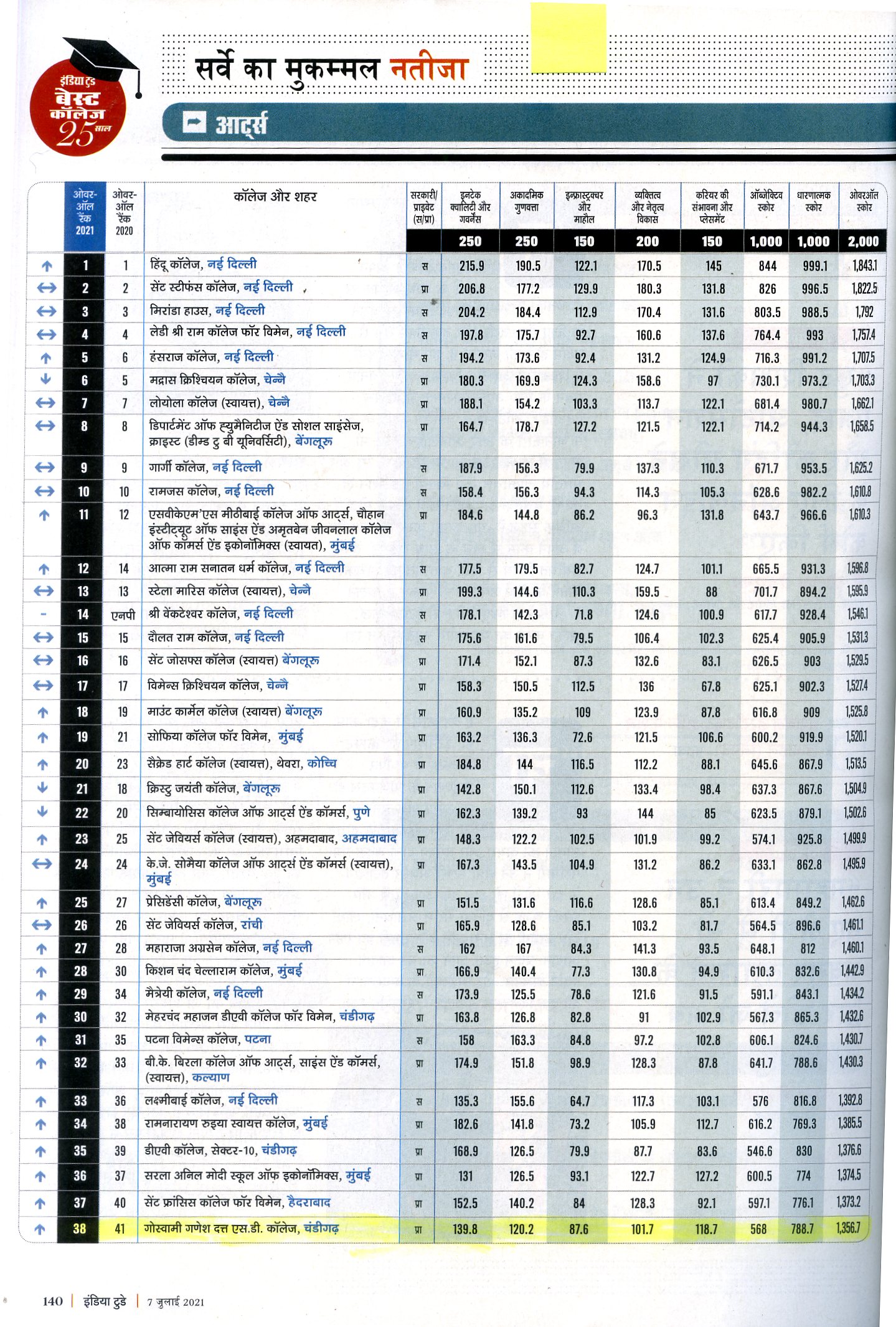Click the up arrow for प्रेसिडेंसी कॉलेज, बेंगलूरू
Image resolution: width=896 pixels, height=1327 pixels.
42,902
